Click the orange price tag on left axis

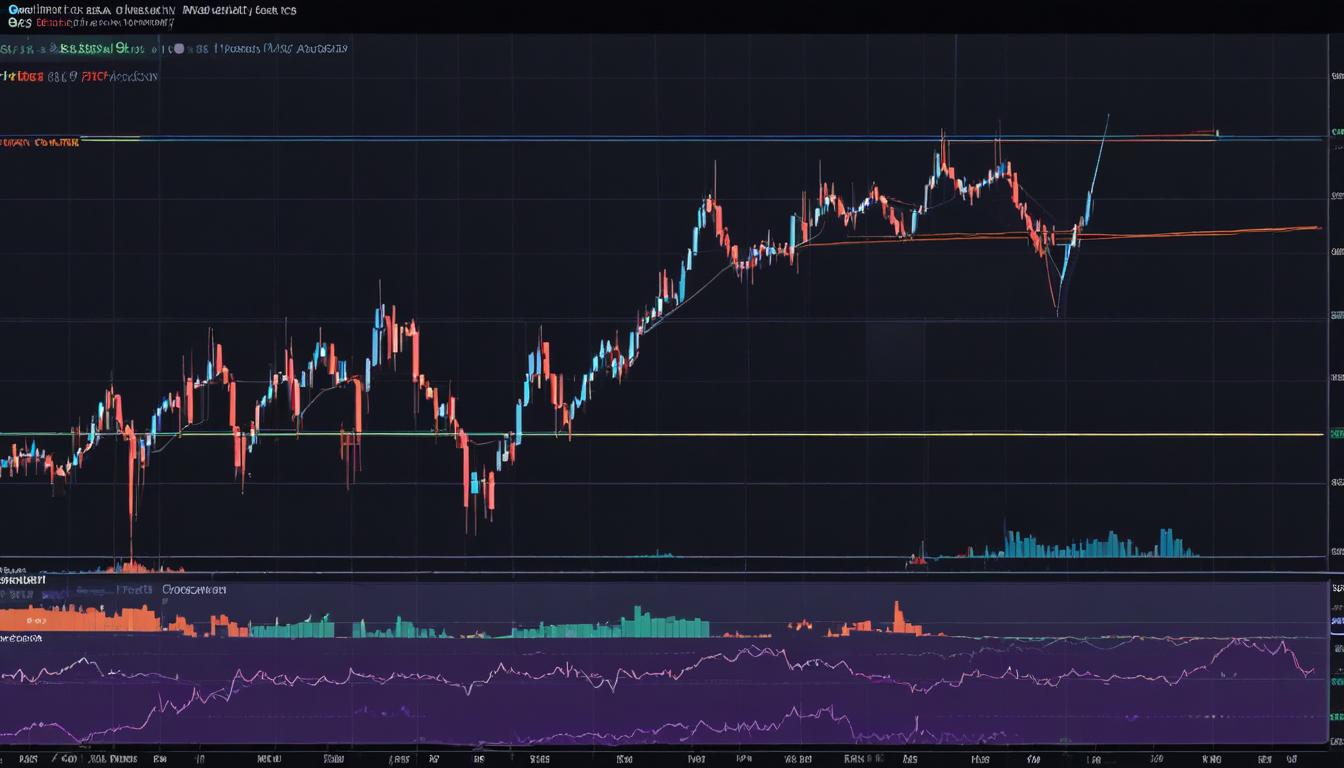click(x=35, y=141)
